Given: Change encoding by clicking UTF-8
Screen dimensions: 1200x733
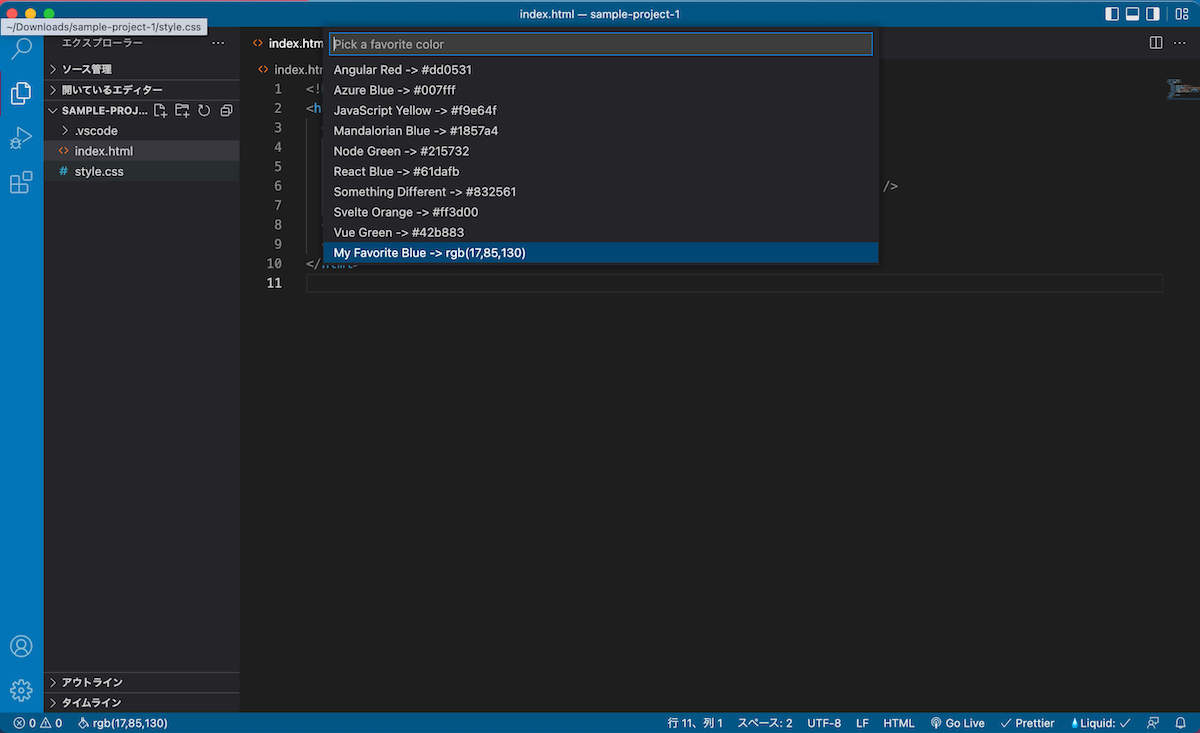Looking at the screenshot, I should click(x=824, y=722).
